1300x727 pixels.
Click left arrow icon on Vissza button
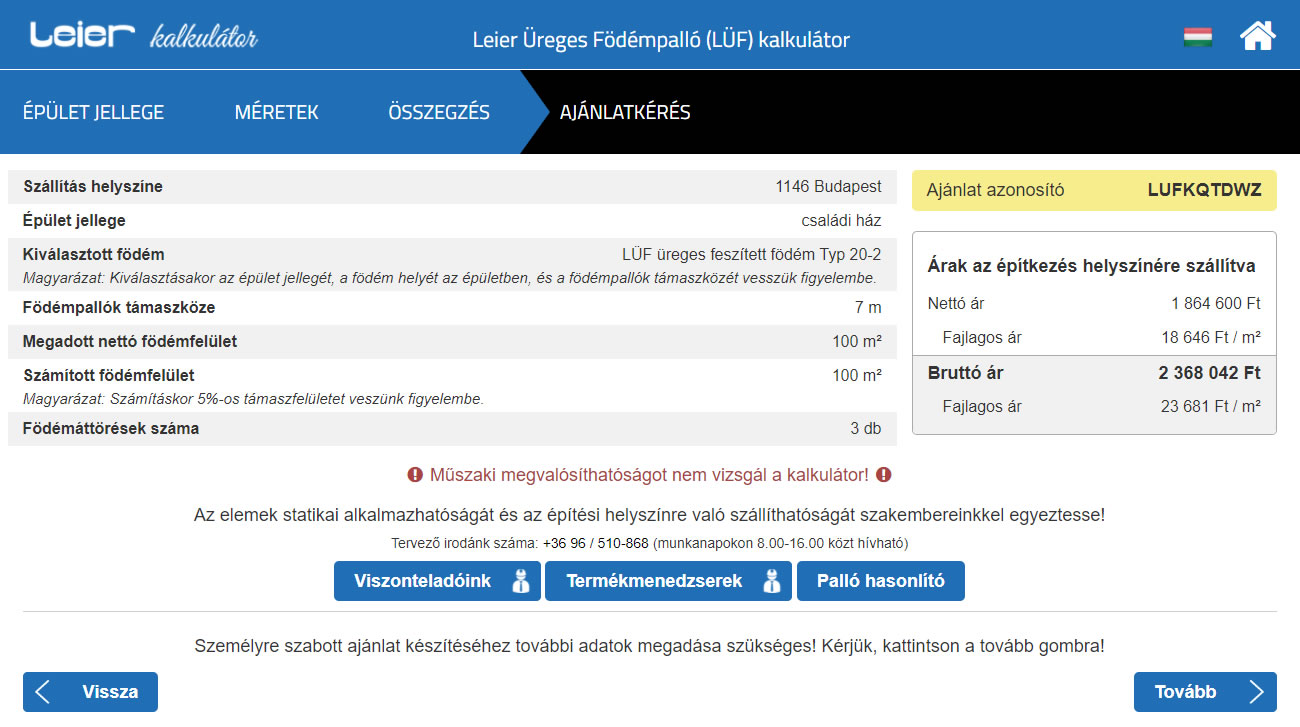click(43, 692)
